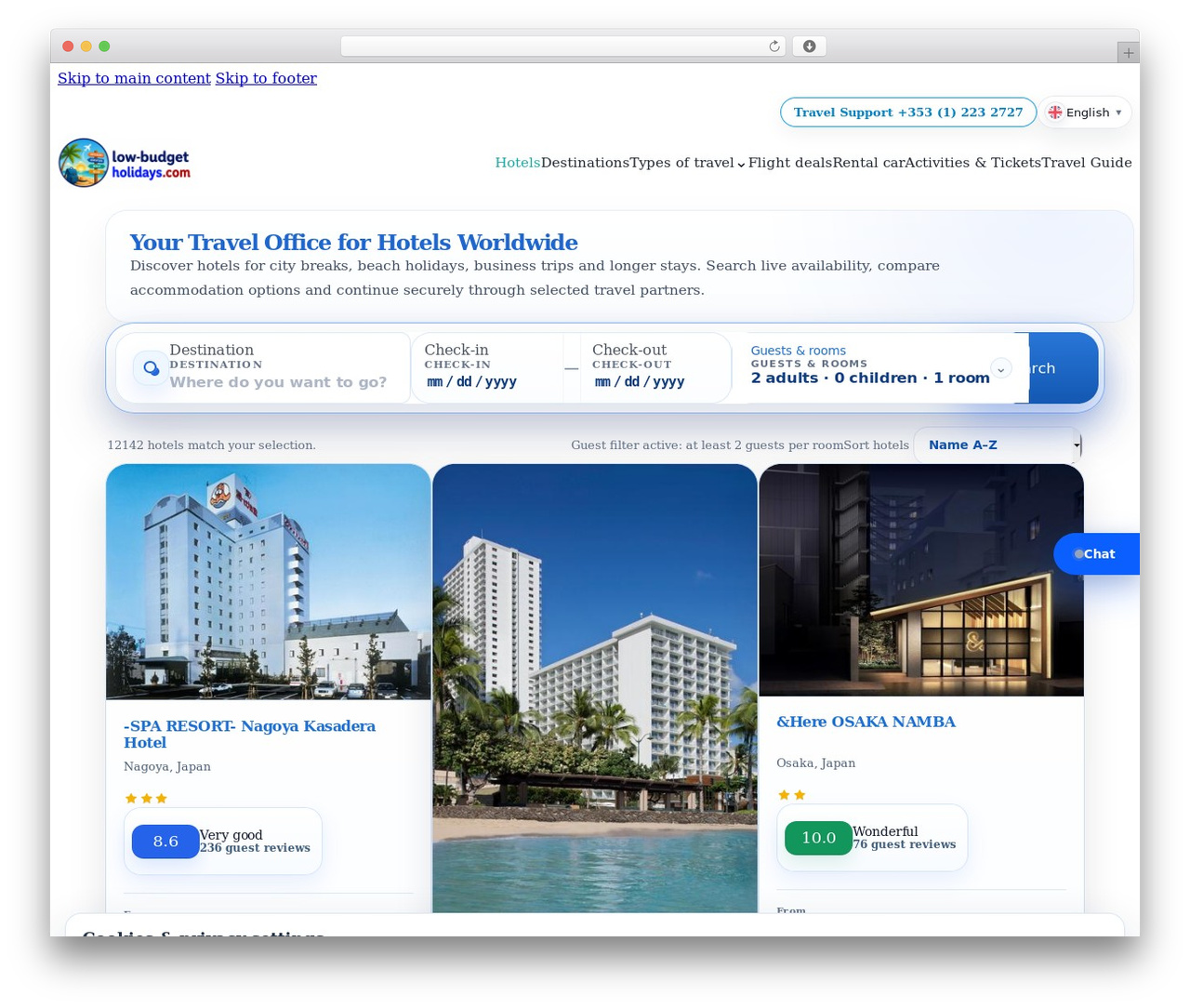Open -SPA RESORT- Nagoya Kasadera Hotel title link
This screenshot has height=1008, width=1190.
tap(249, 735)
